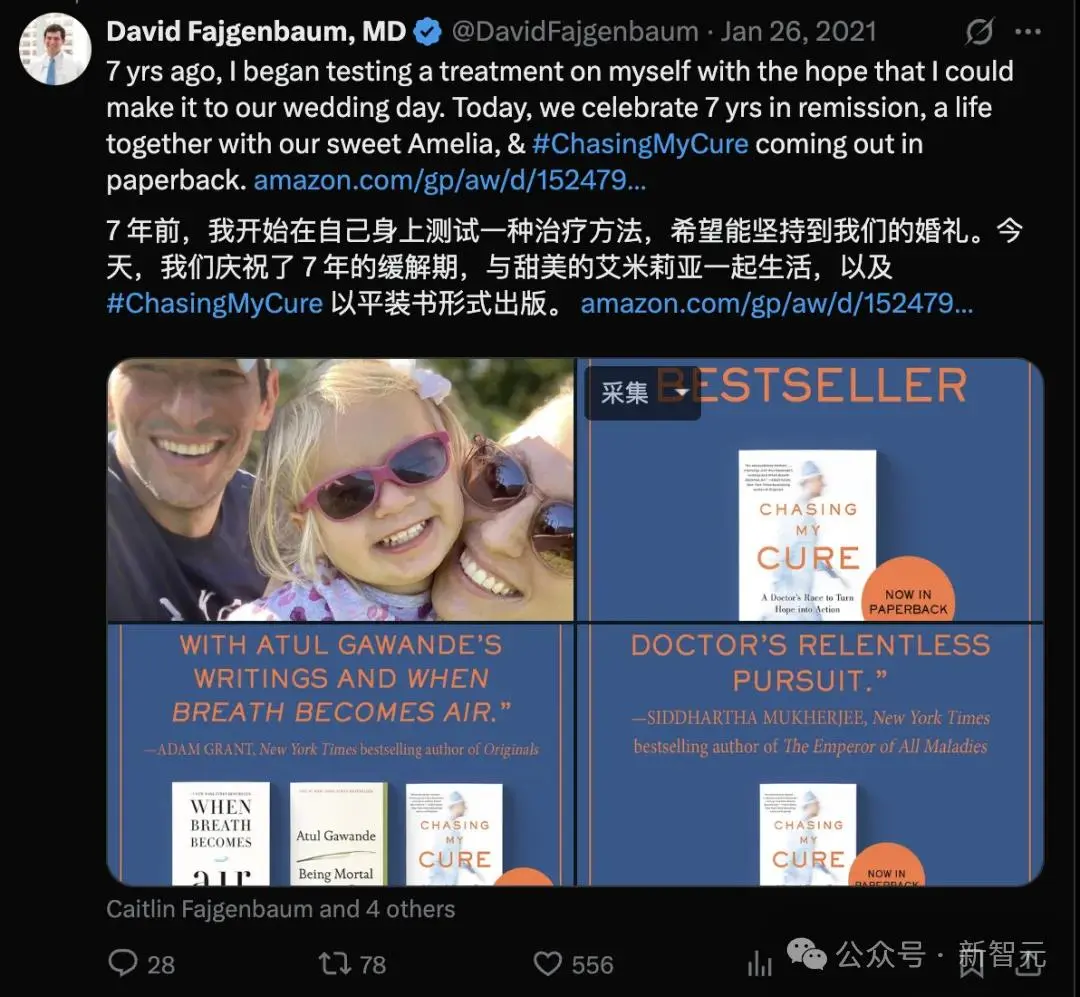This screenshot has width=1080, height=997.
Task: Click the reply speech bubble icon
Action: [x=123, y=963]
